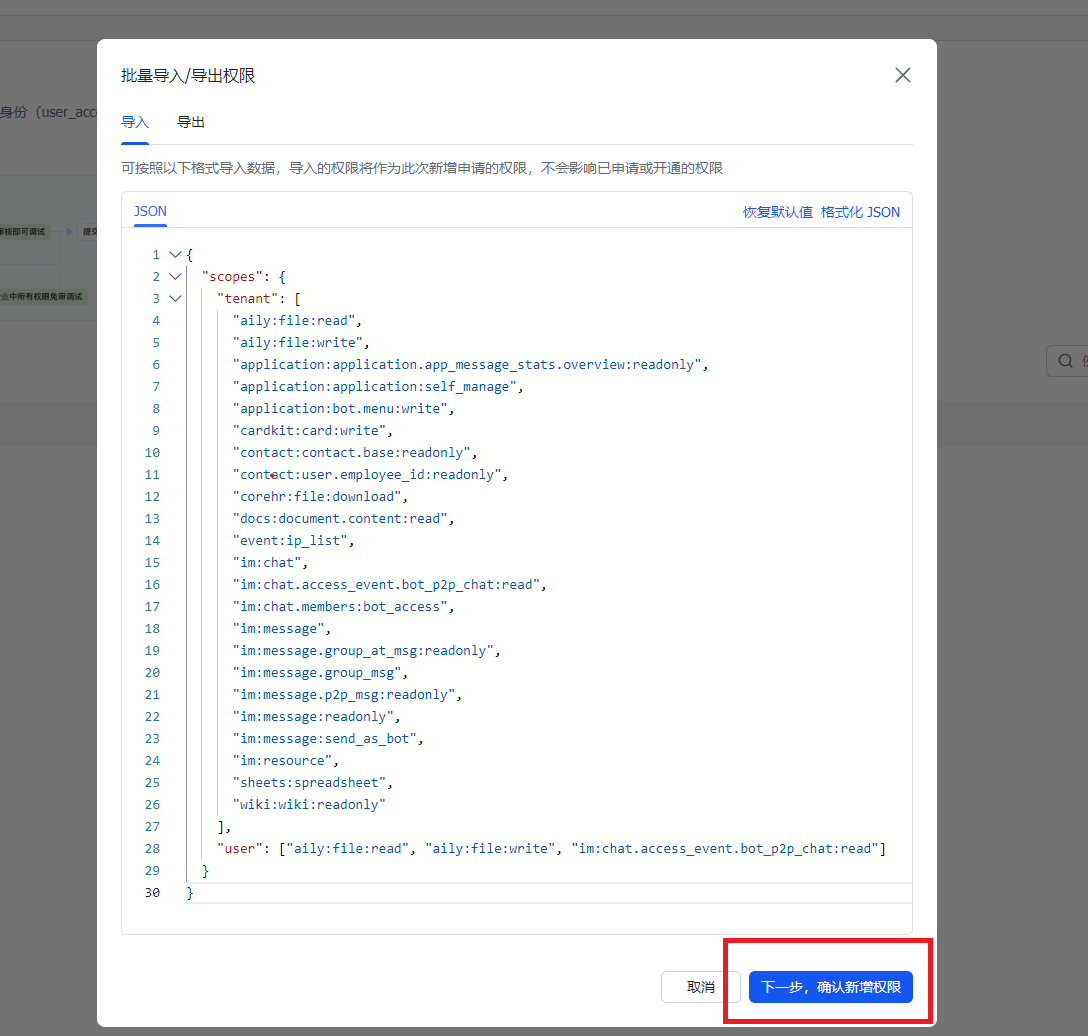Click "cardkit:card:write" line

(x=312, y=431)
